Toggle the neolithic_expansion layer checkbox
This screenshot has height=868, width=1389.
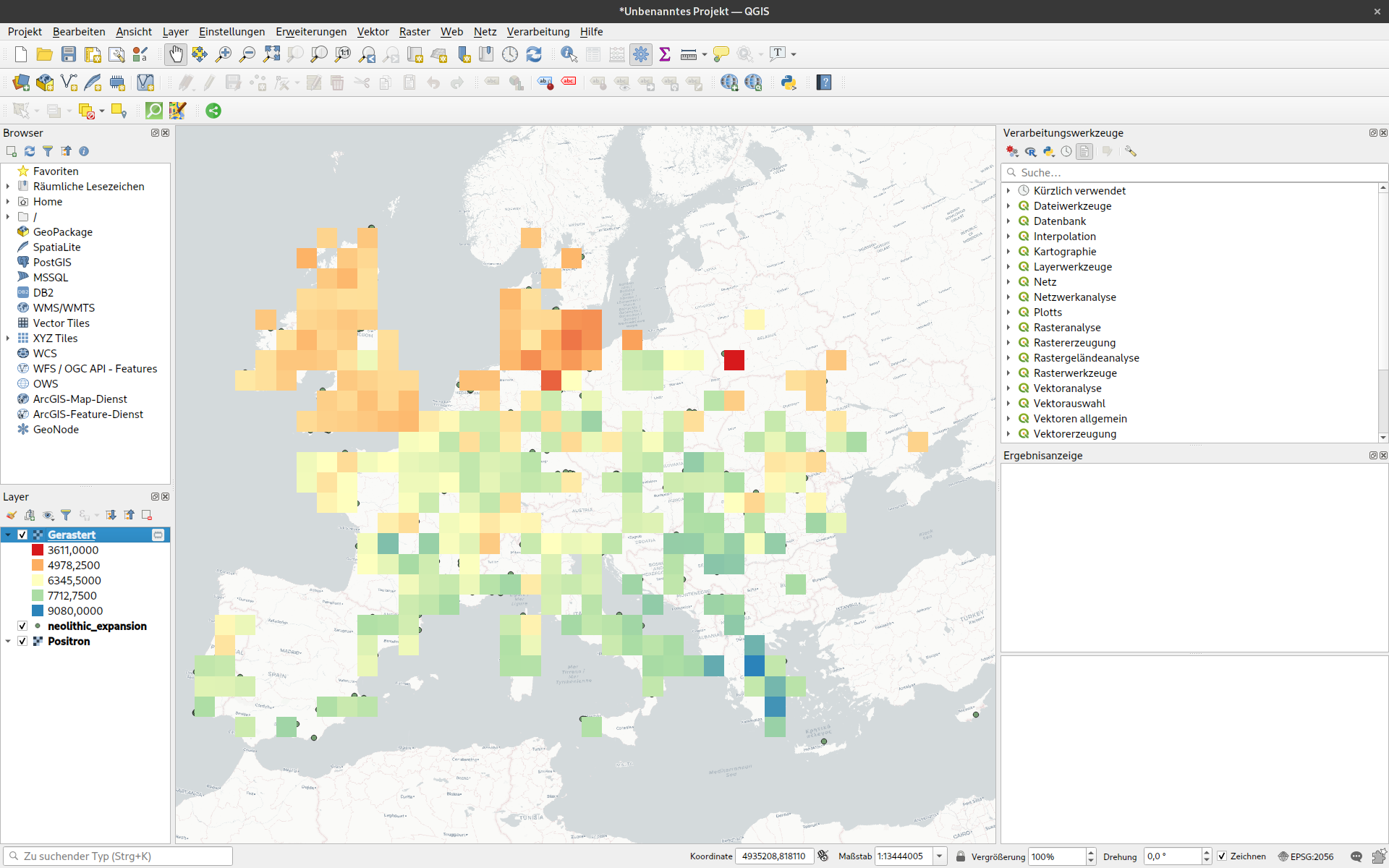(22, 626)
